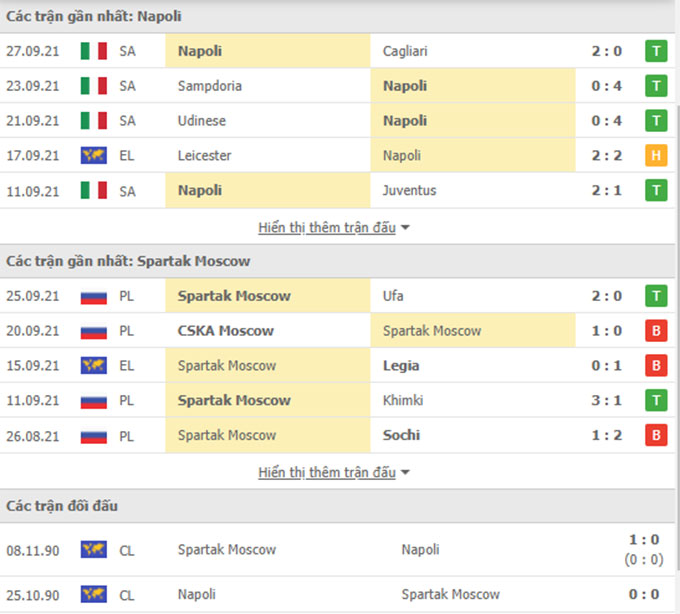Select the Các trận gần nhất: Napoli header
The image size is (680, 614).
point(94,16)
